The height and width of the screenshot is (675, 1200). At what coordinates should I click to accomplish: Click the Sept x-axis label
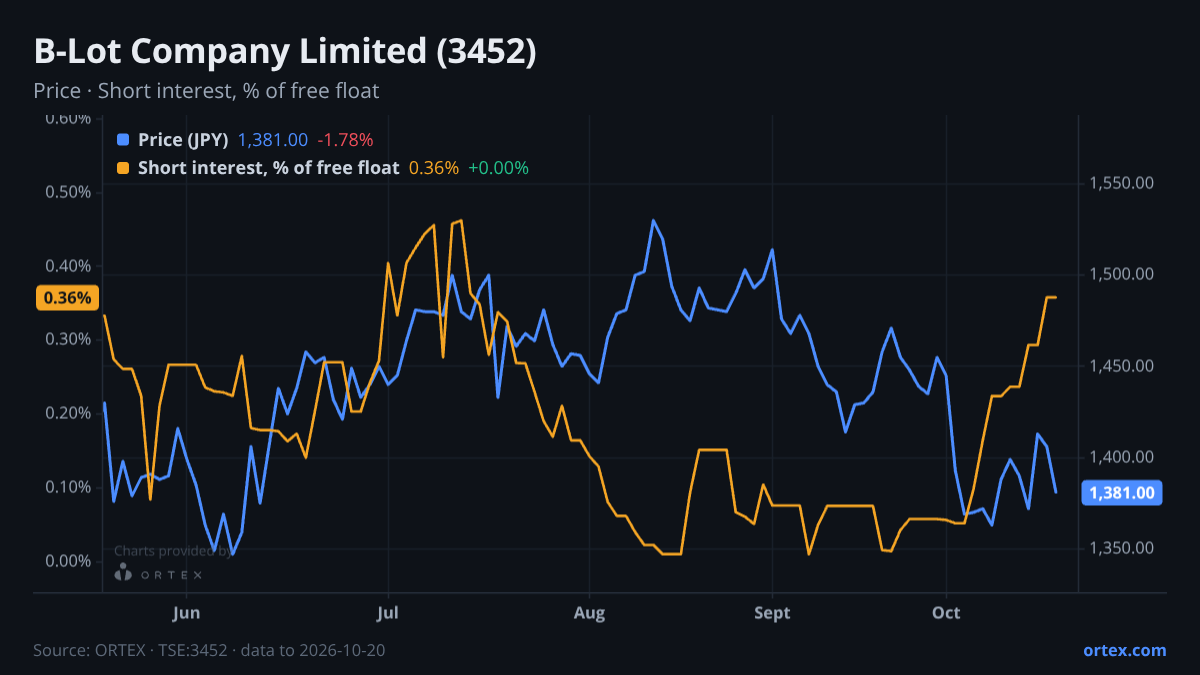tap(772, 612)
